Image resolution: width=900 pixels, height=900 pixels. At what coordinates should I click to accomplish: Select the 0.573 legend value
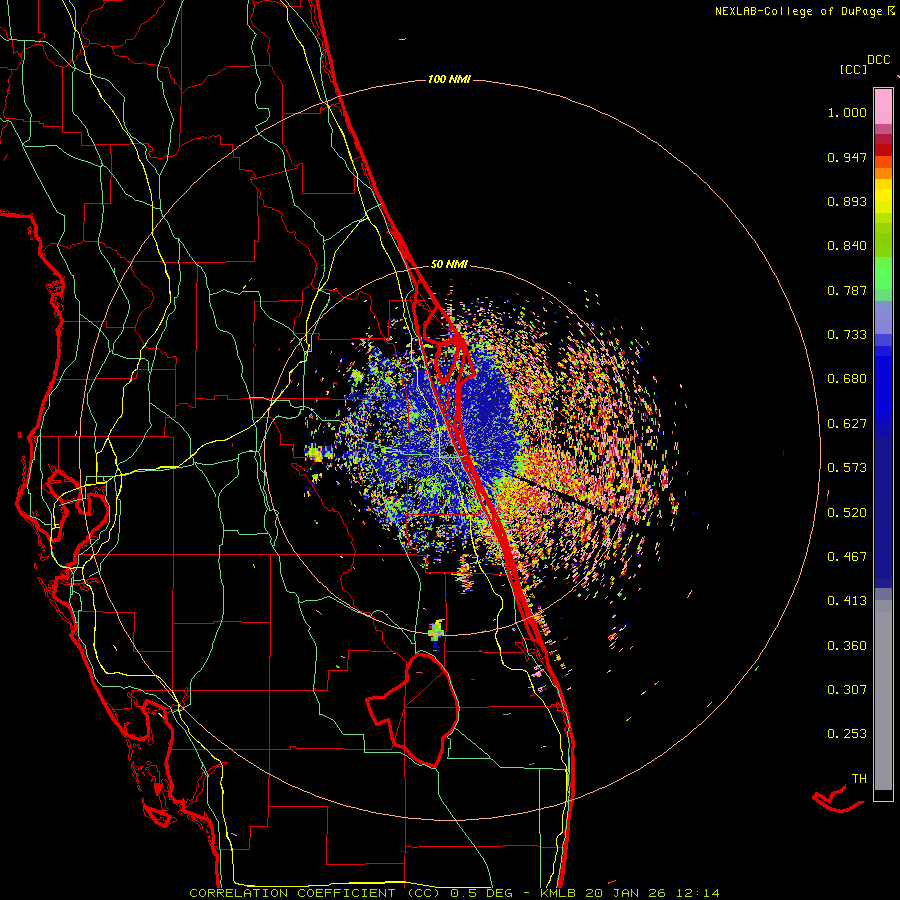847,468
